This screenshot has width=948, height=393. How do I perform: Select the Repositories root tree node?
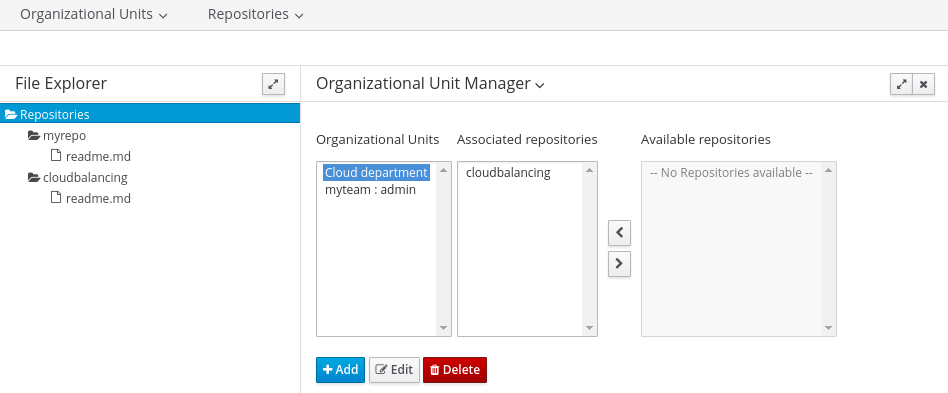(x=150, y=114)
